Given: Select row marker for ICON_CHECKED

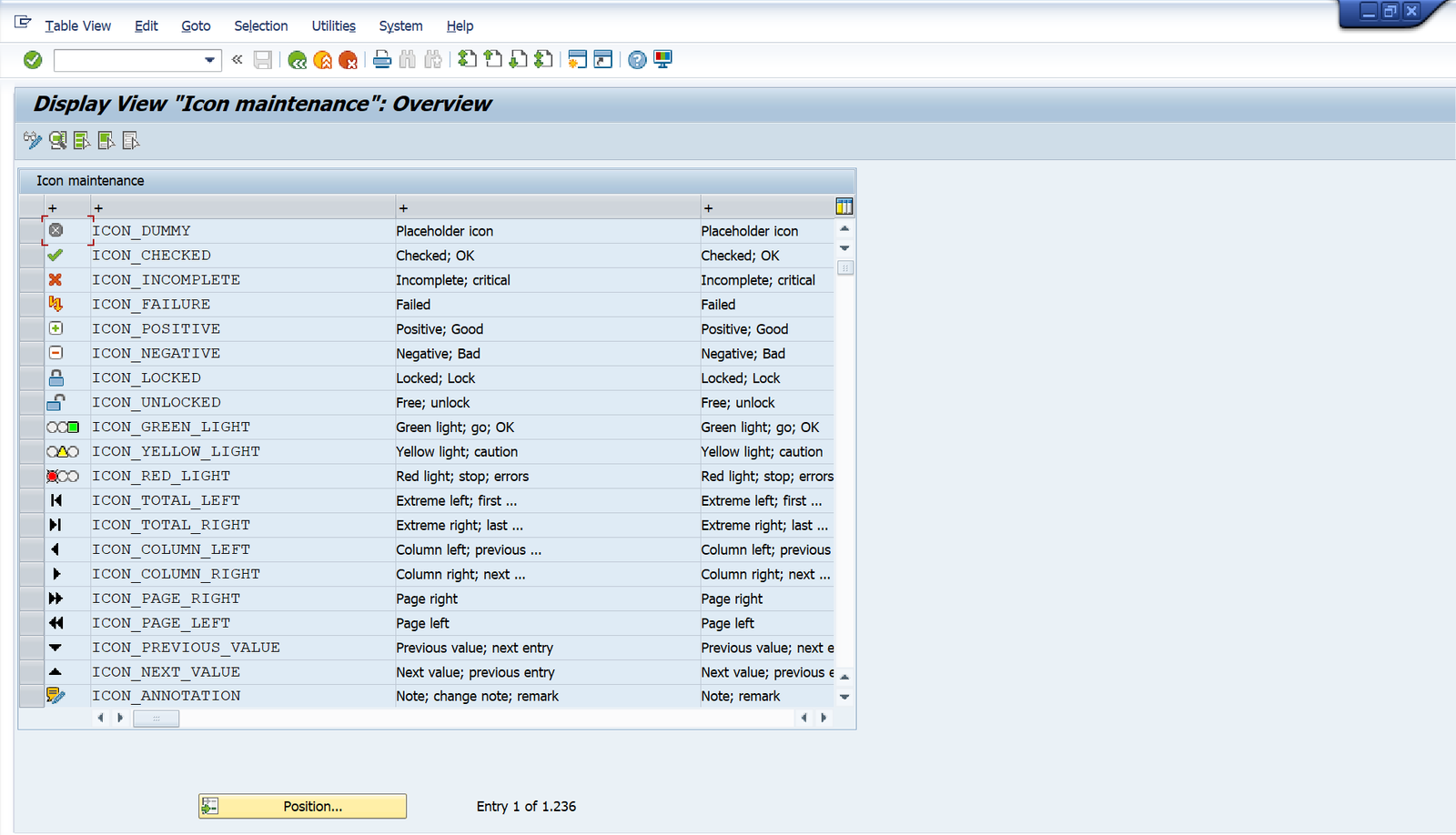Looking at the screenshot, I should [x=31, y=256].
